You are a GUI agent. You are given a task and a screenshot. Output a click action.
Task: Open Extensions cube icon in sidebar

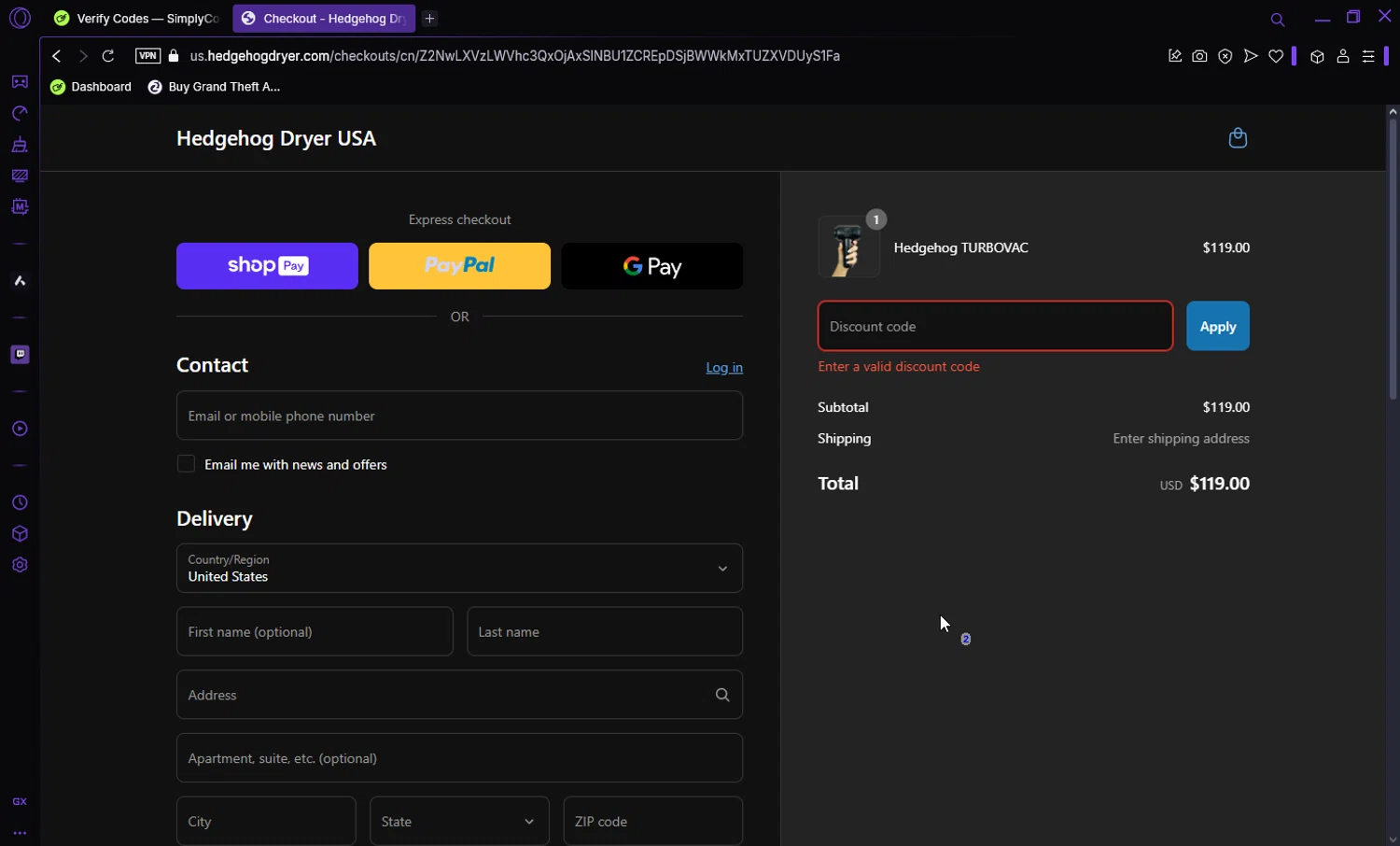20,534
